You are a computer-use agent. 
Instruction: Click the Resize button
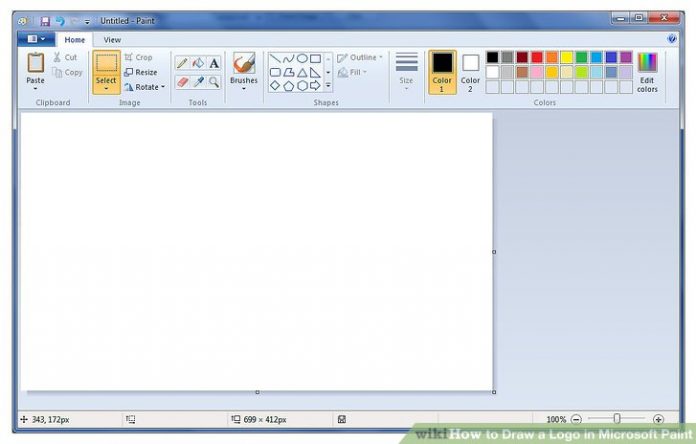click(x=140, y=72)
